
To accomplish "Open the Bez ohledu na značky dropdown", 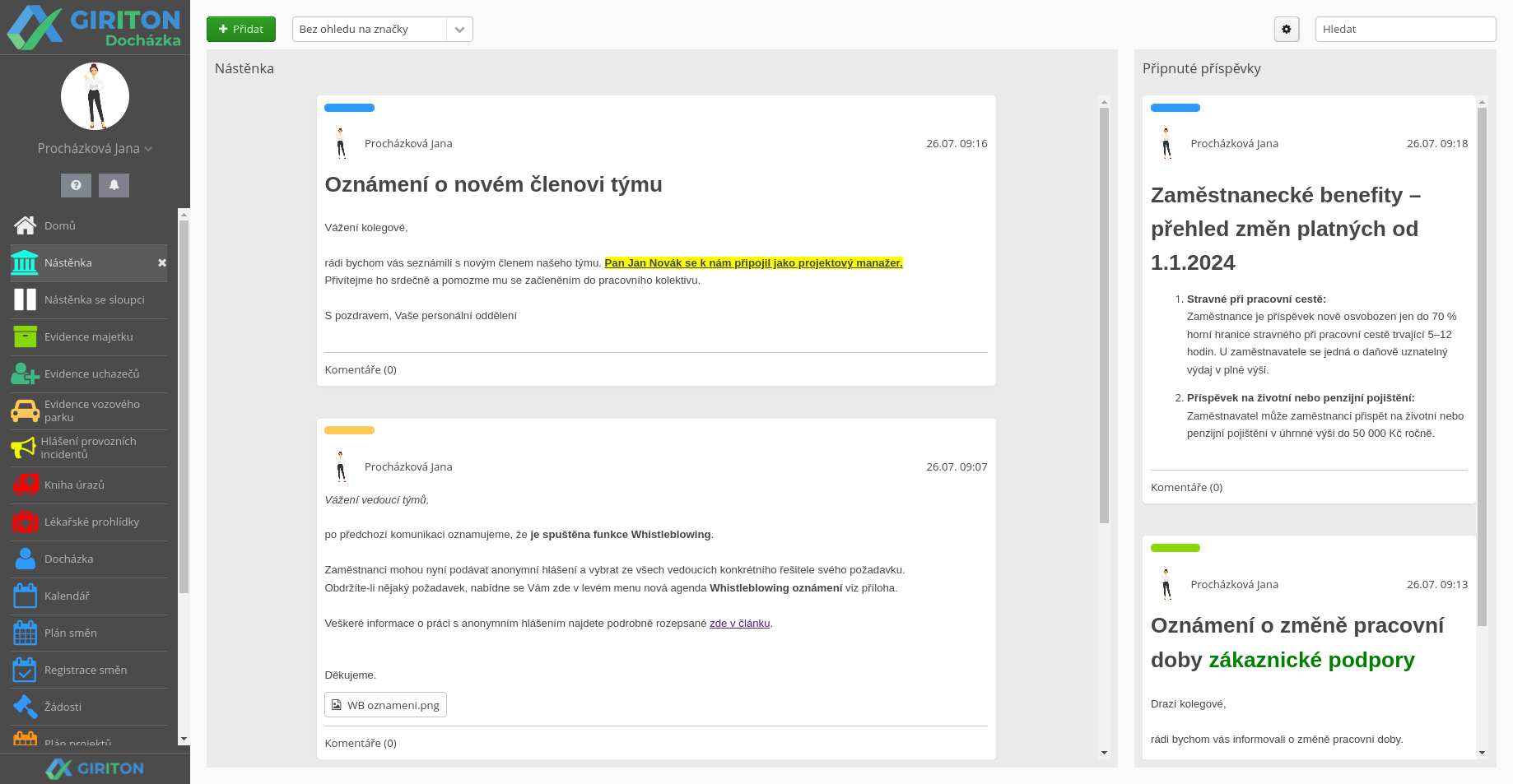I will (x=383, y=29).
